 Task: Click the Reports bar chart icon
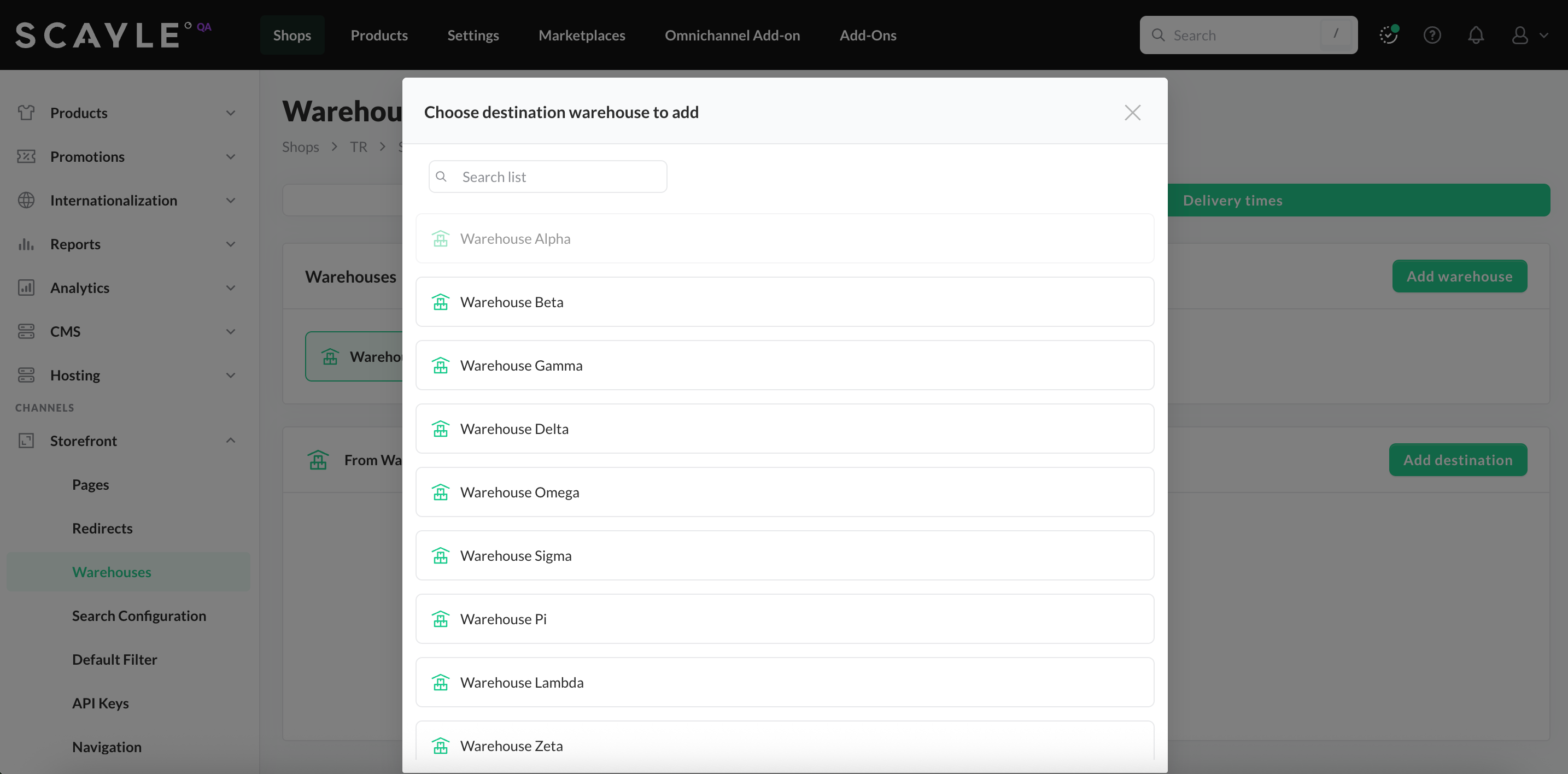26,244
